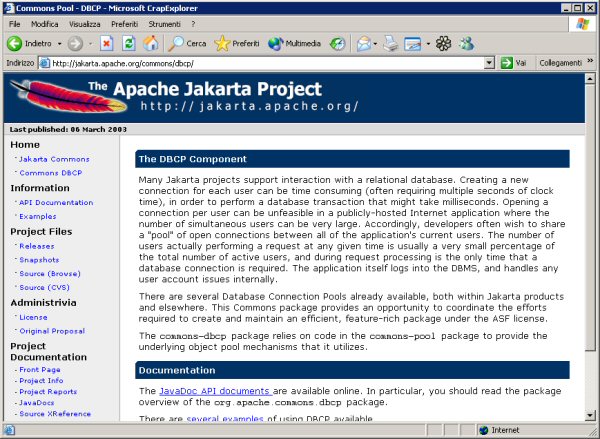Image resolution: width=600 pixels, height=439 pixels.
Task: Open the Visualizza menu
Action: pyautogui.click(x=85, y=24)
